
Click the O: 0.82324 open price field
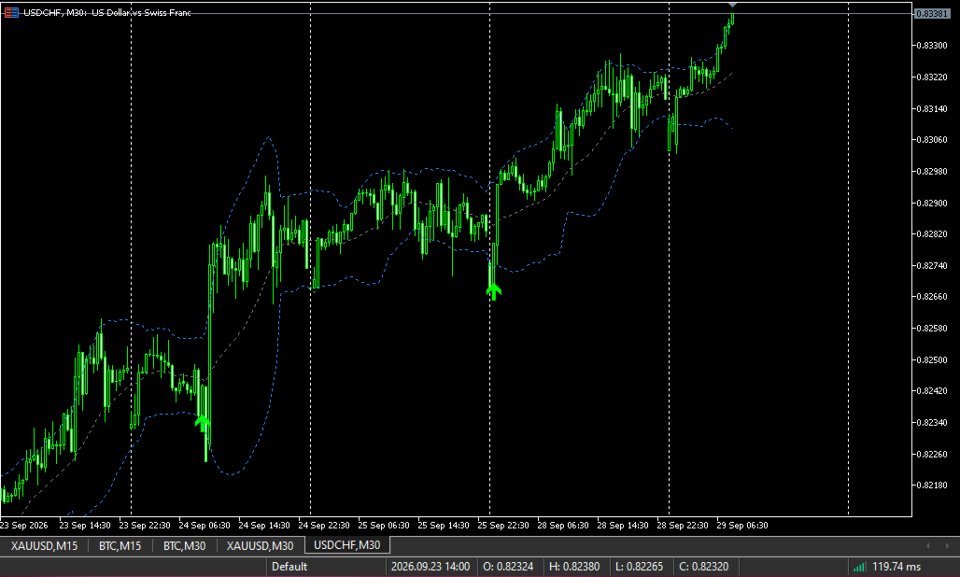(509, 567)
